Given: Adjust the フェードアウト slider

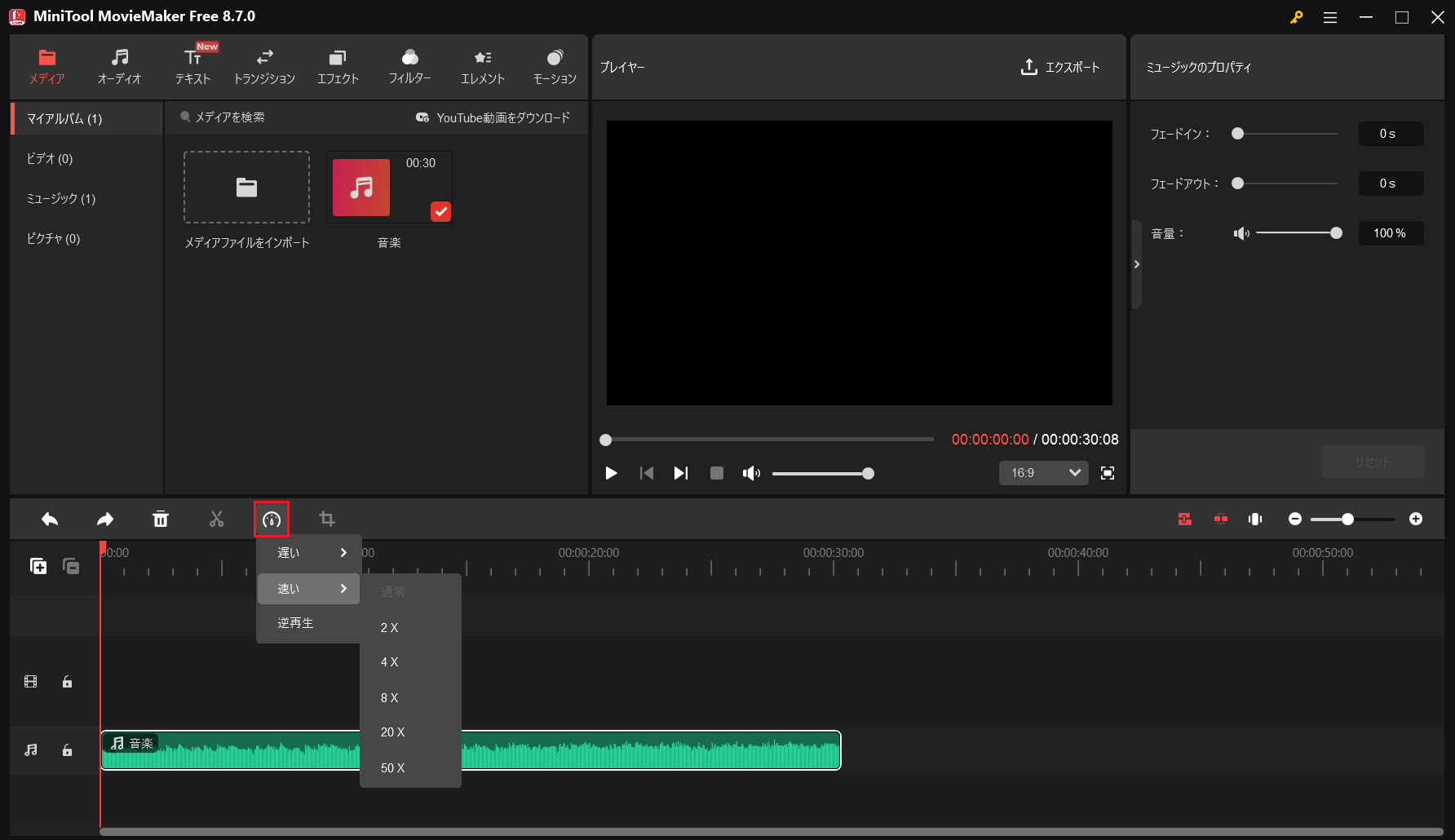Looking at the screenshot, I should [x=1285, y=183].
